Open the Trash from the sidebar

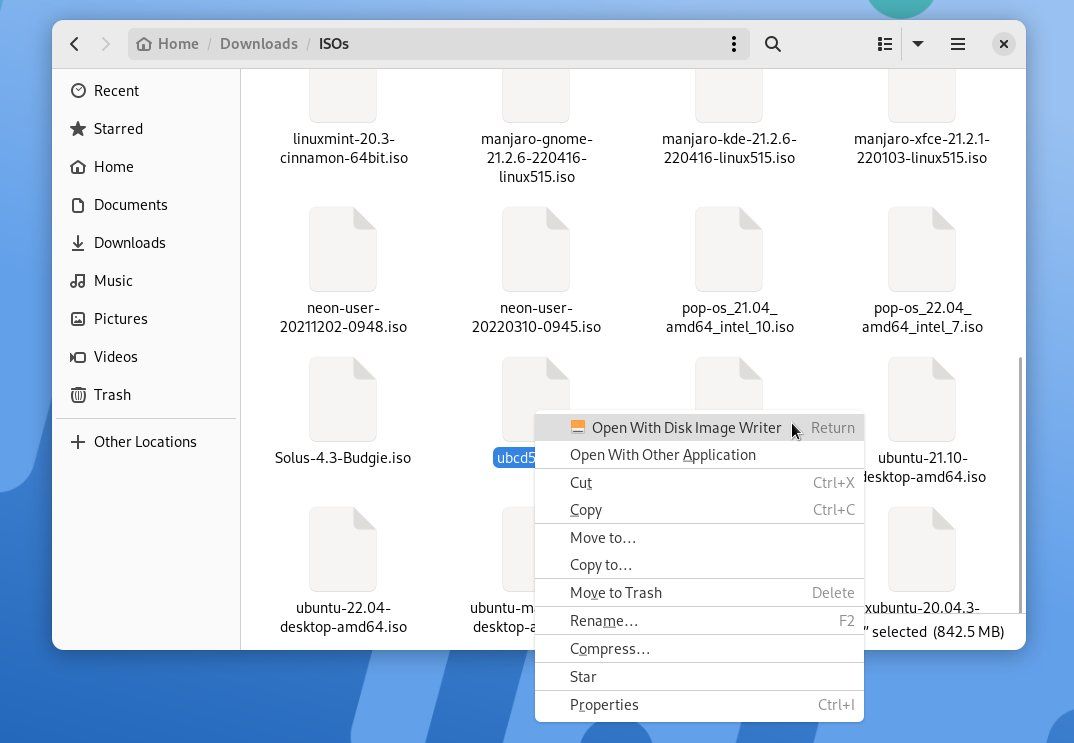[x=112, y=394]
